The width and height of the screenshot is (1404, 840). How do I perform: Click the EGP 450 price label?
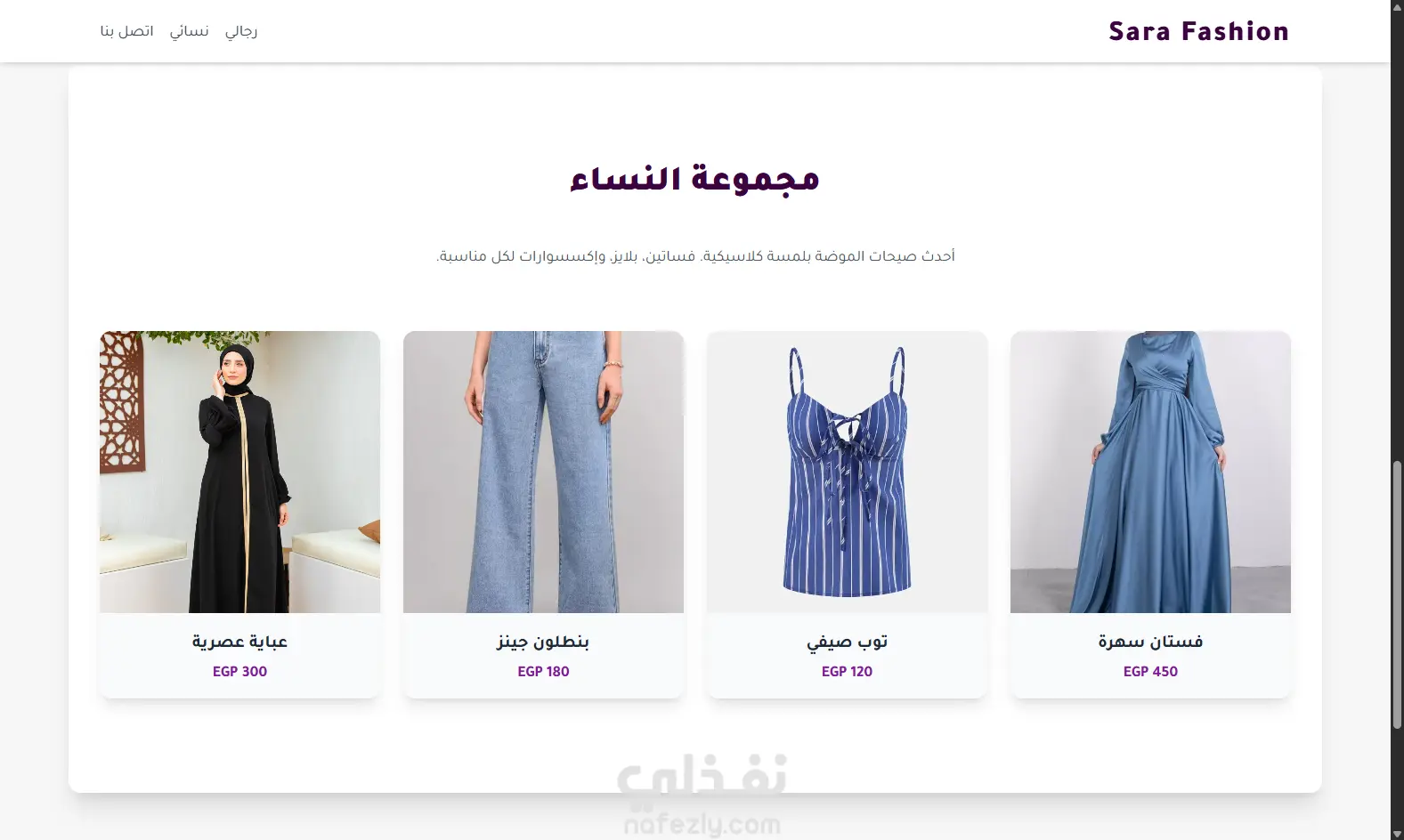(1150, 672)
